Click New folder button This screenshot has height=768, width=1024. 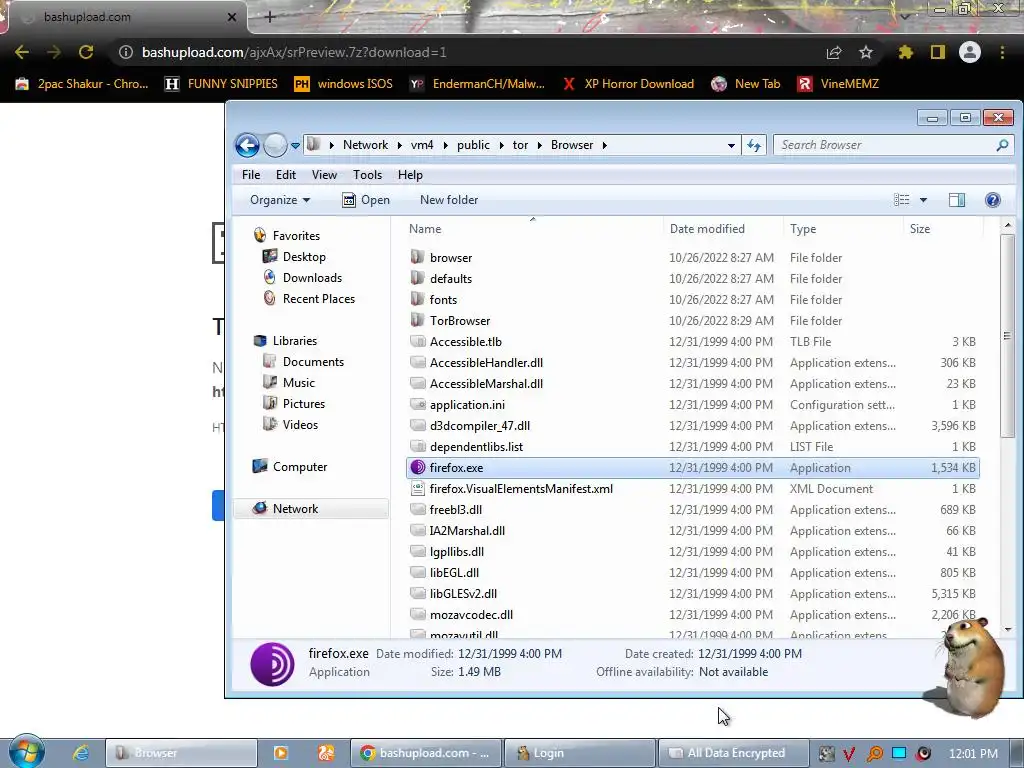449,200
